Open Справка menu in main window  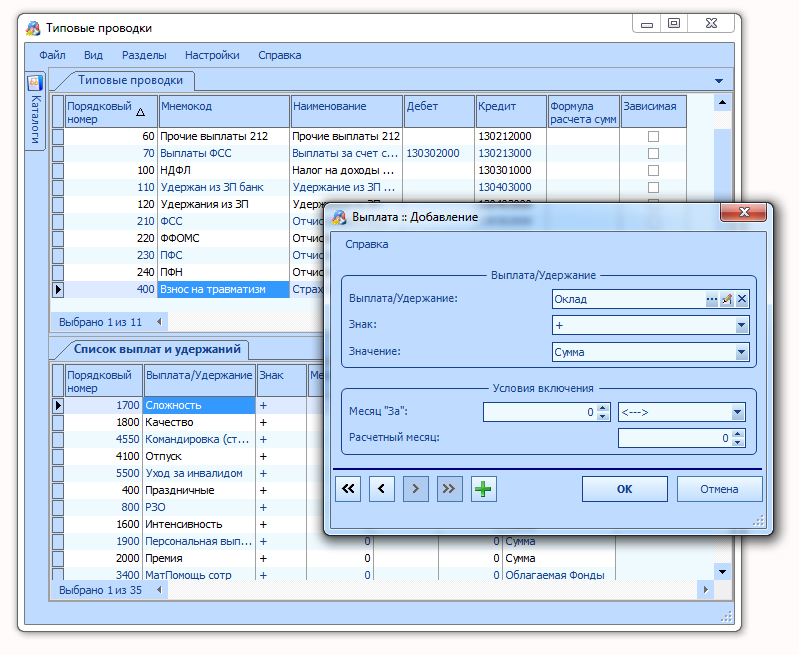point(279,55)
